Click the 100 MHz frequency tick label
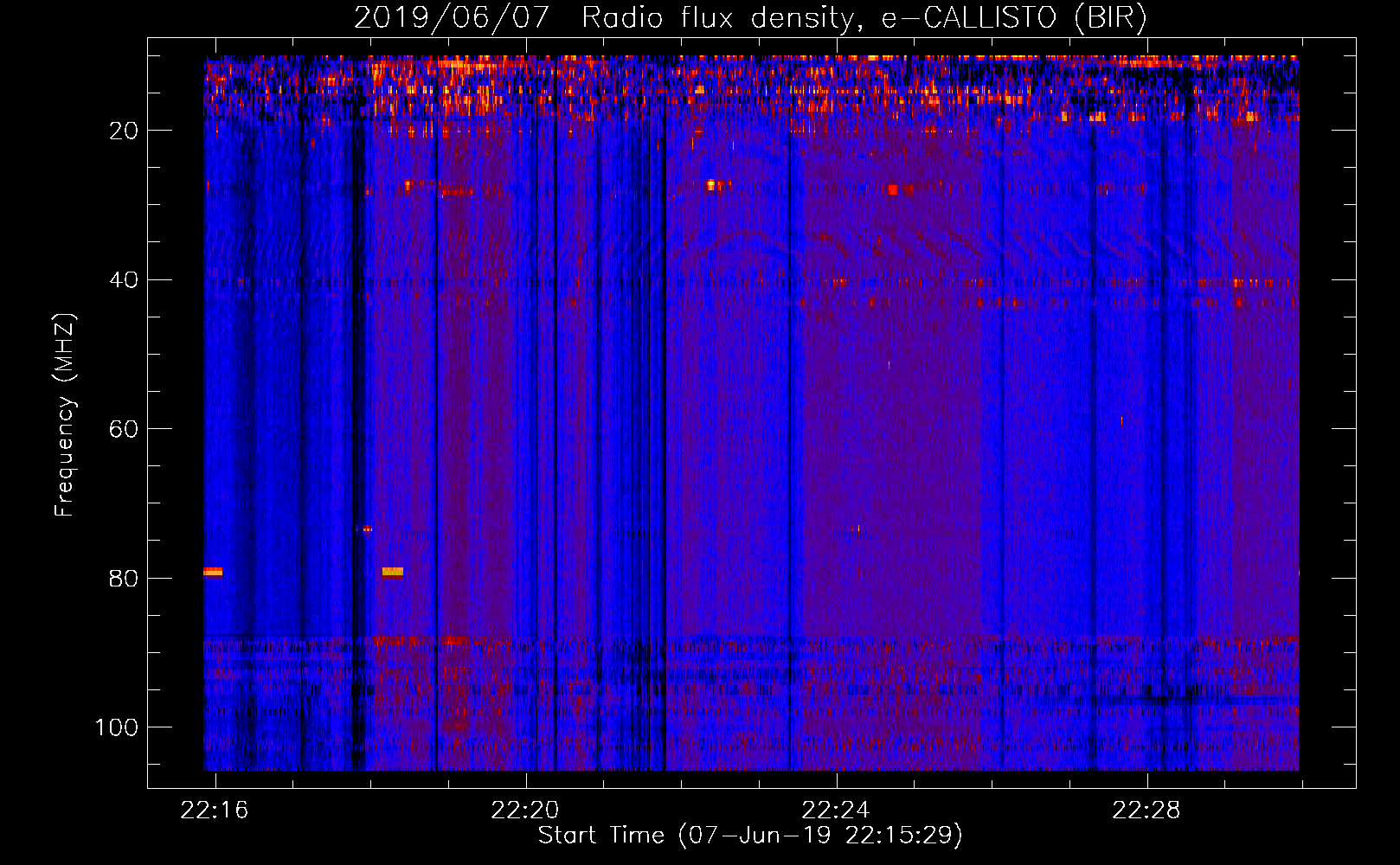This screenshot has width=1400, height=865. [x=117, y=727]
